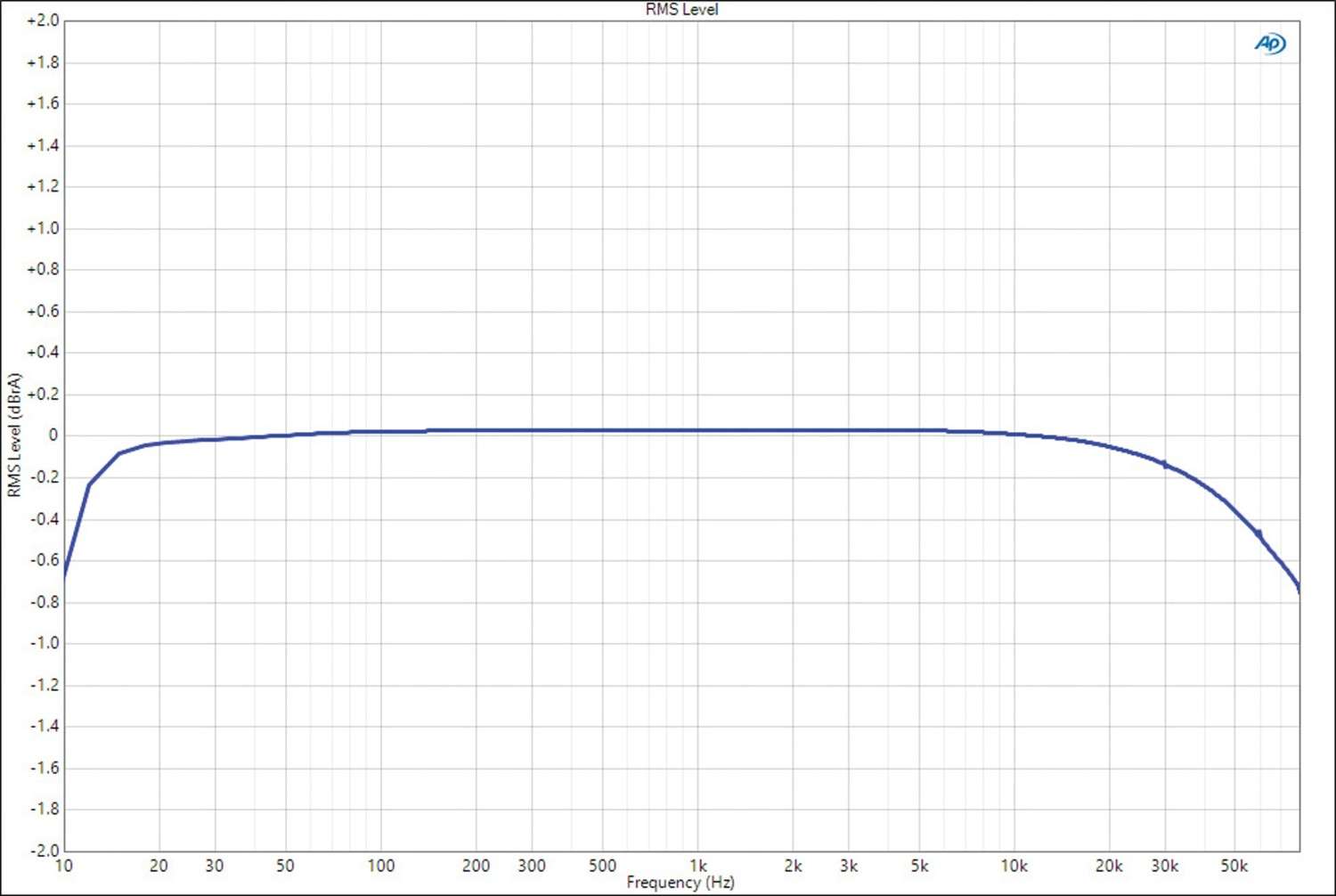This screenshot has width=1336, height=896.
Task: Click the +2.0 y-axis value
Action: (43, 20)
